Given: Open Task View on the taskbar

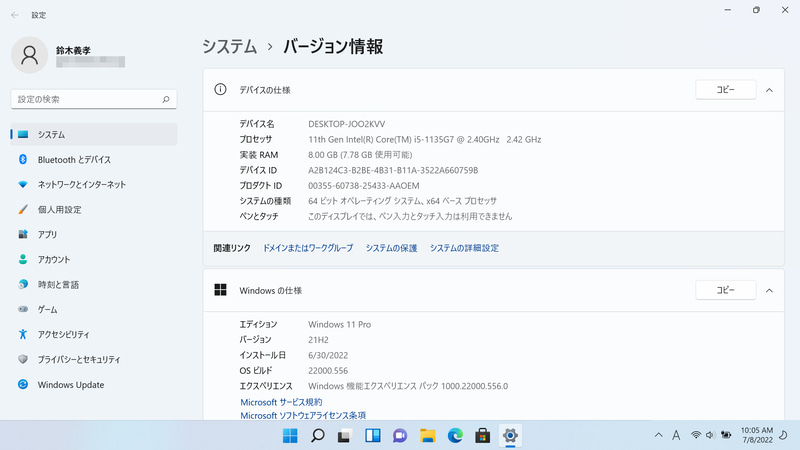Looking at the screenshot, I should pos(345,436).
